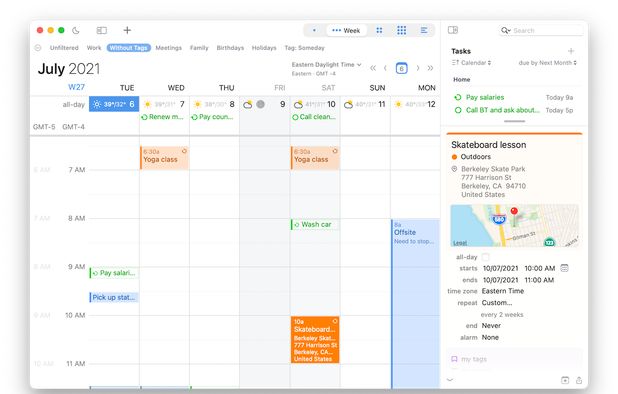Toggle dark mode moon icon
Image resolution: width=618 pixels, height=394 pixels.
tap(76, 30)
